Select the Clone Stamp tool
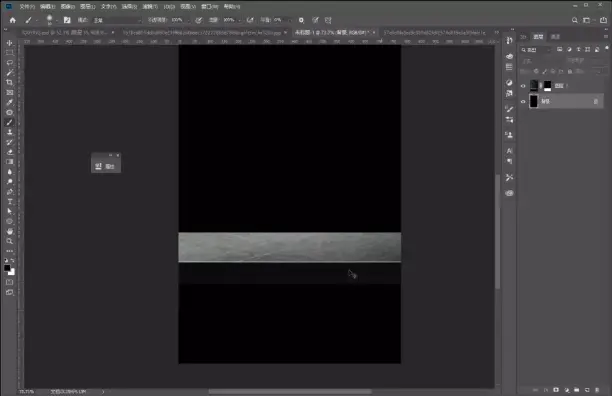The width and height of the screenshot is (612, 396). click(x=10, y=132)
